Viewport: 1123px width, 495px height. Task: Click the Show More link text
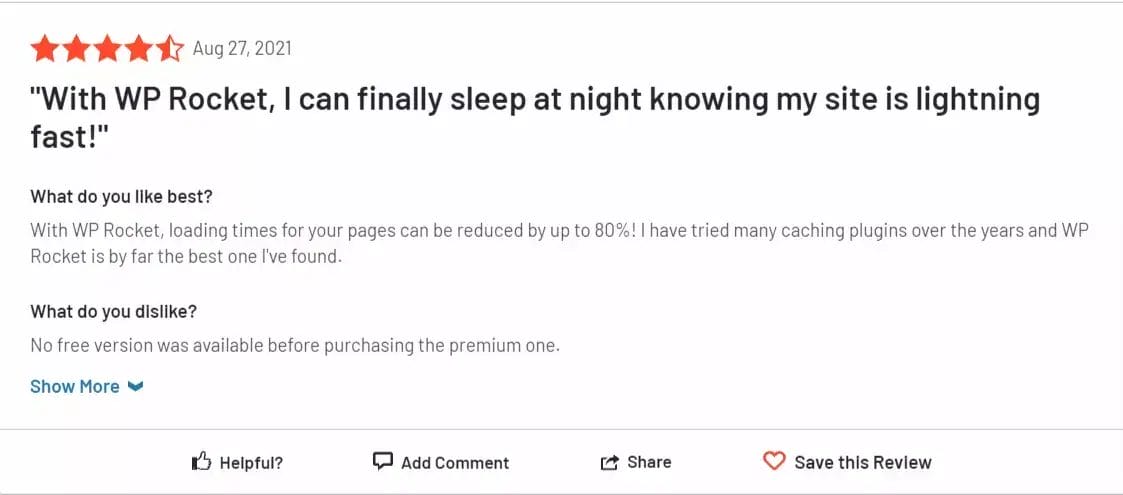tap(75, 386)
